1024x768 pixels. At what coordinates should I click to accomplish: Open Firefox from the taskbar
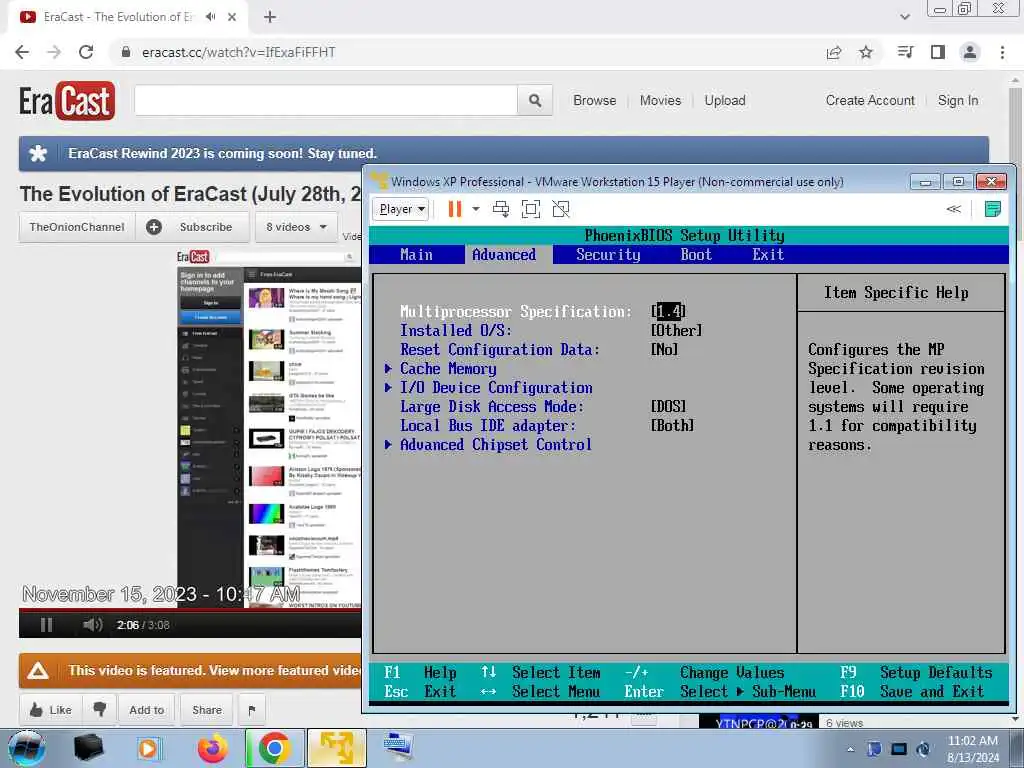pyautogui.click(x=212, y=748)
